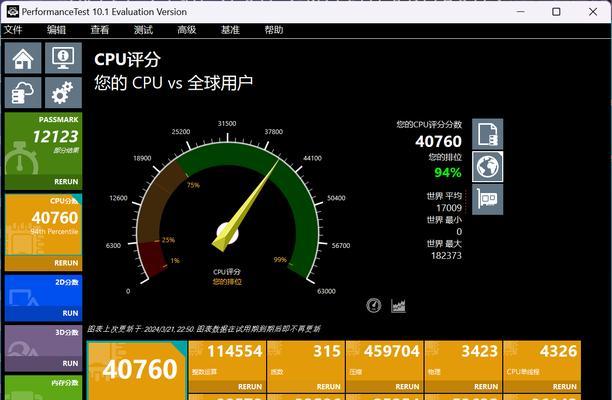Select the hardware card comparison icon
The height and width of the screenshot is (400, 612).
[x=487, y=199]
